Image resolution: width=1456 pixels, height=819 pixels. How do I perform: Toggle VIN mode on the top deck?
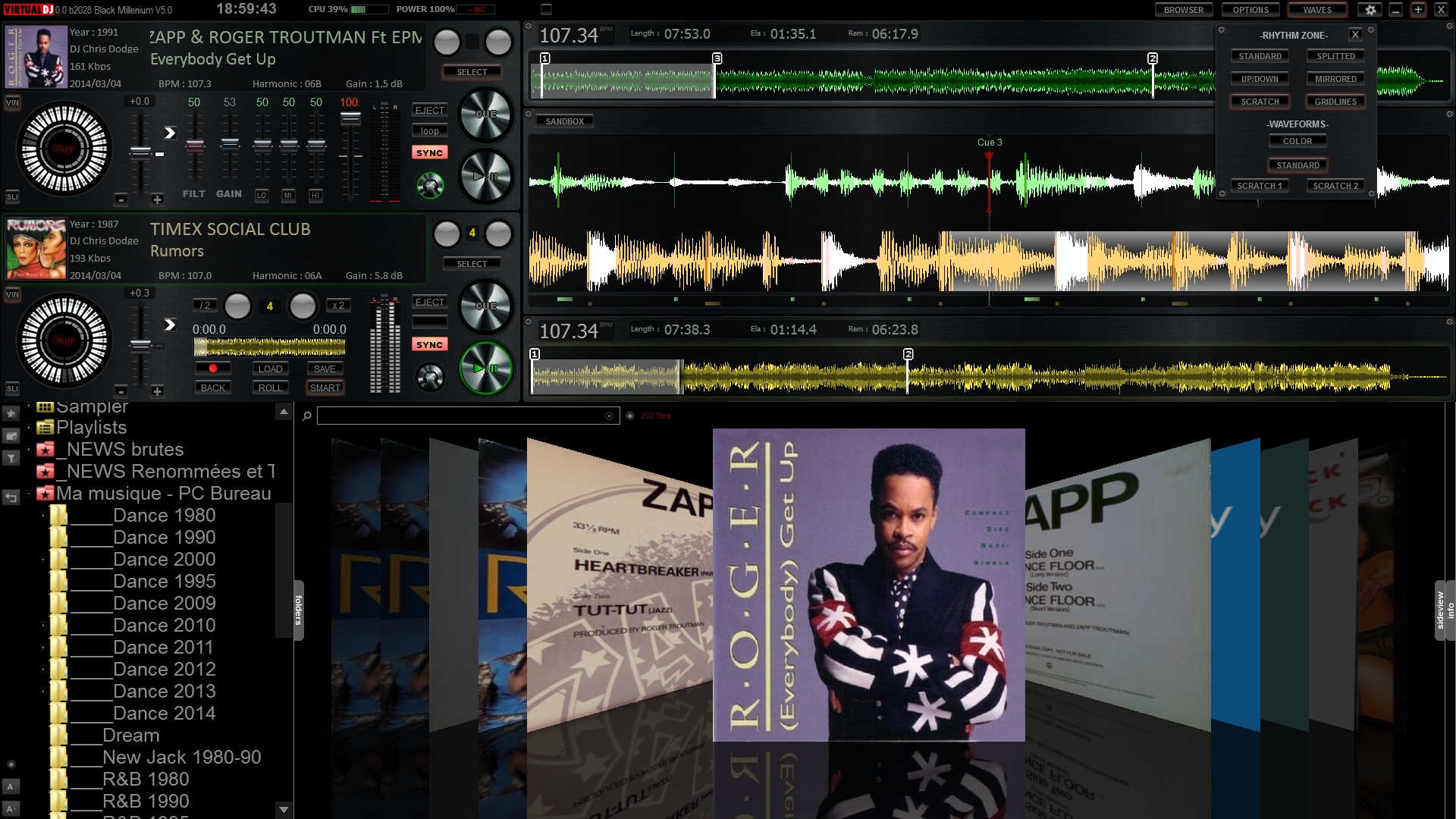(x=12, y=102)
